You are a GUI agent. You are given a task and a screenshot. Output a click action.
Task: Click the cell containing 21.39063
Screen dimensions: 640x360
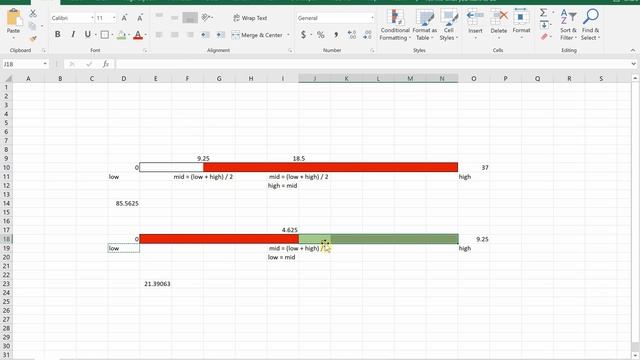[156, 284]
